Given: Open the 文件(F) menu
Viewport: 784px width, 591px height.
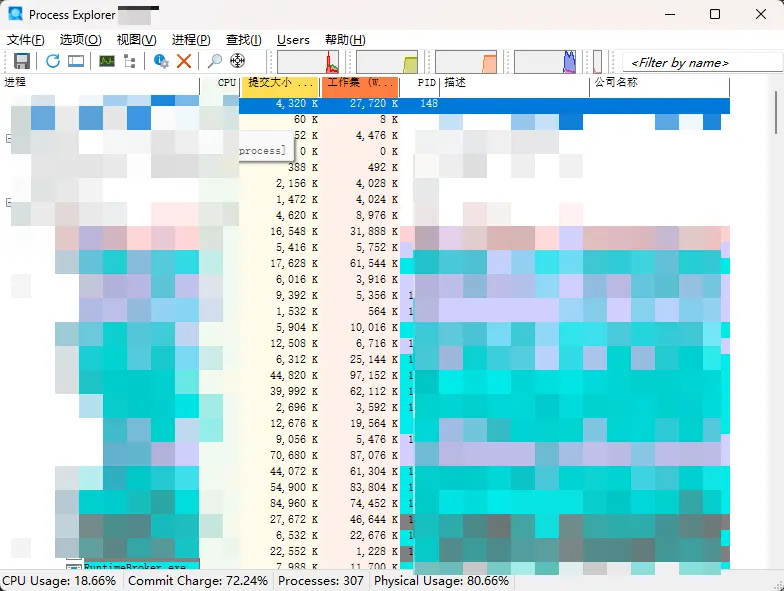Looking at the screenshot, I should [x=26, y=40].
